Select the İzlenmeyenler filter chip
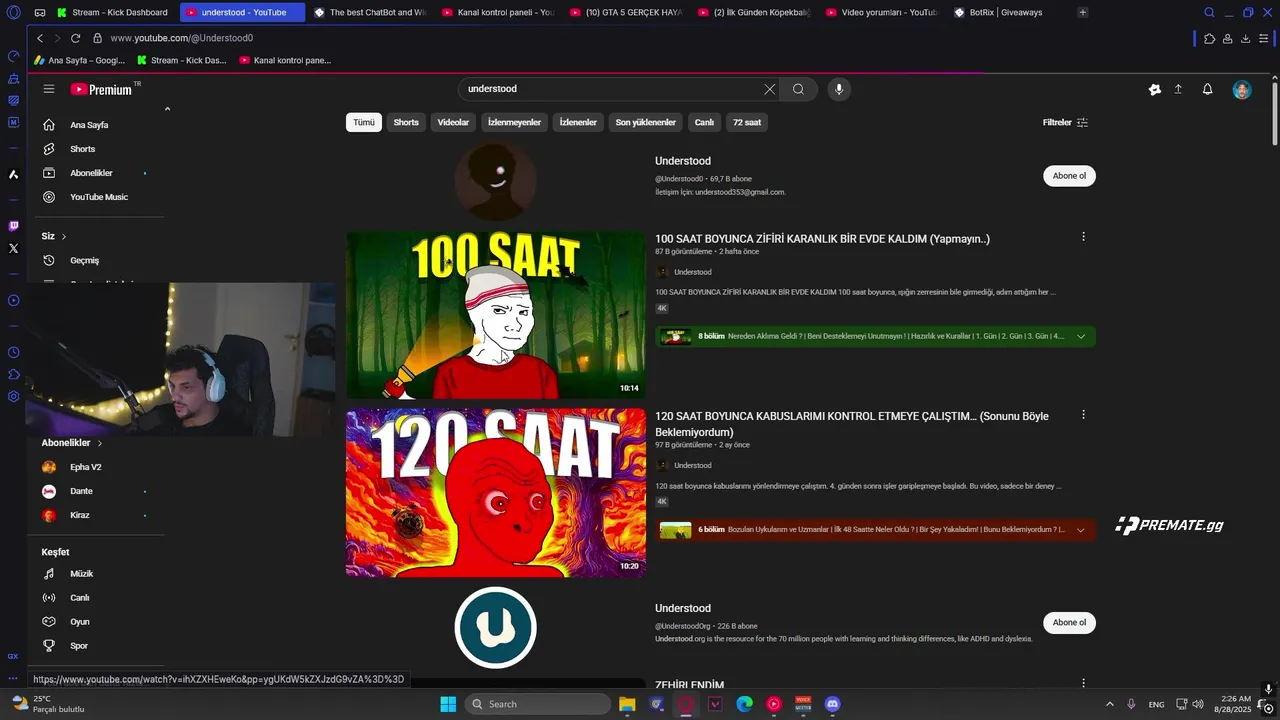Viewport: 1280px width, 720px height. click(x=514, y=122)
